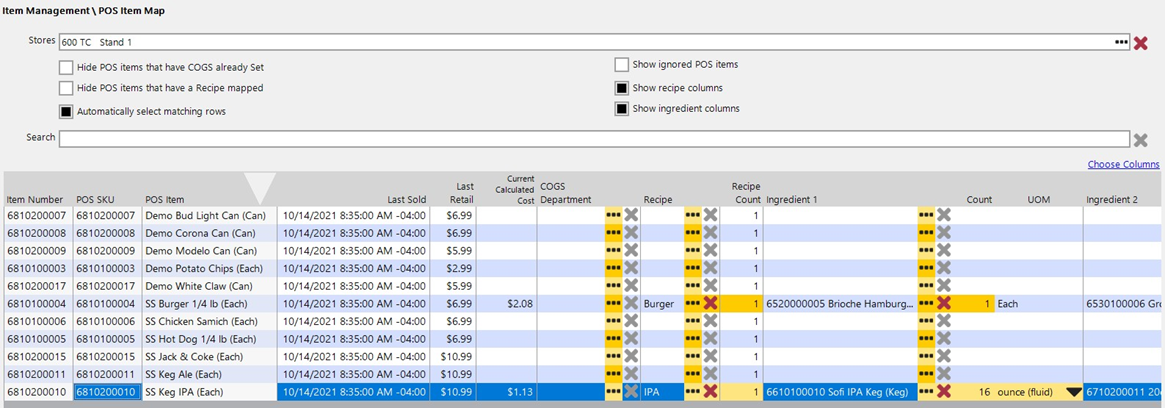Screen dimensions: 1165x408
Task: Open the Stores picker ellipsis button
Action: pos(1121,42)
